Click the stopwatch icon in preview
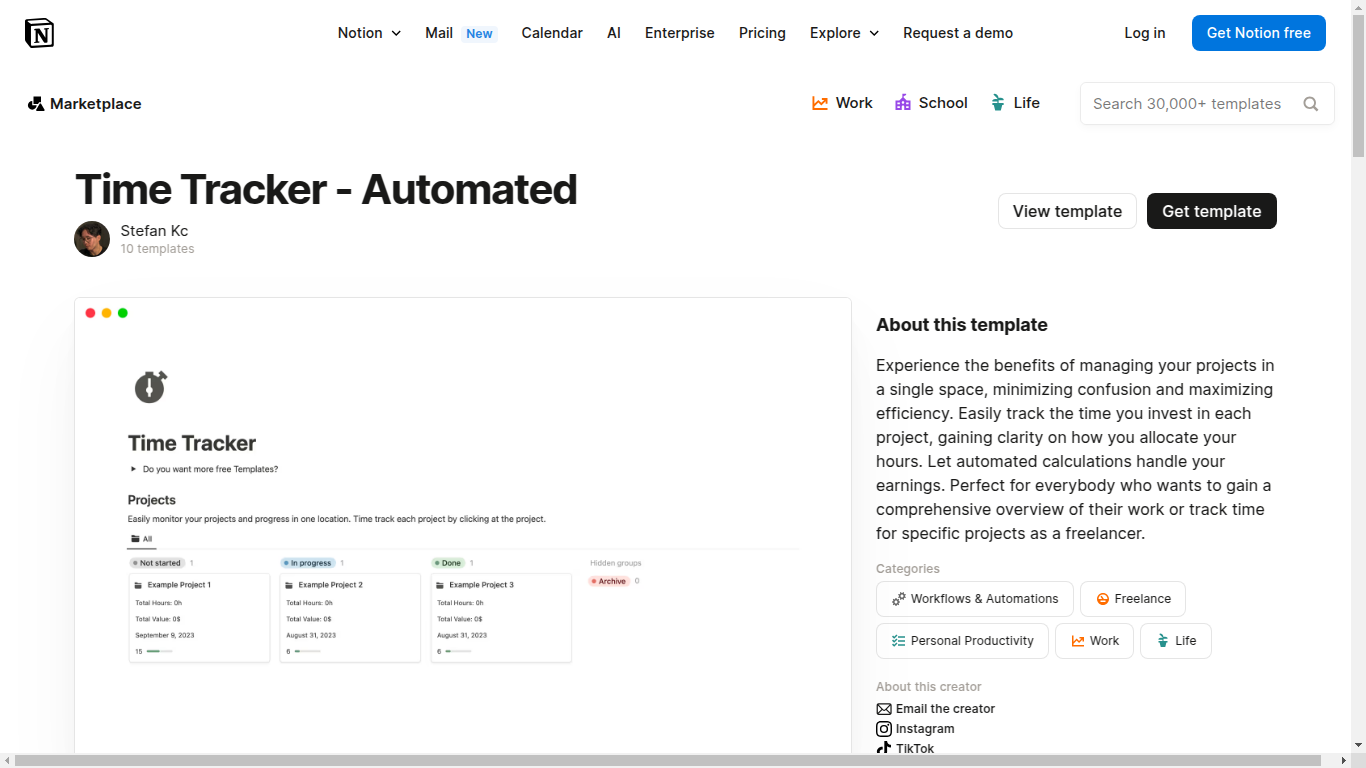 point(150,386)
